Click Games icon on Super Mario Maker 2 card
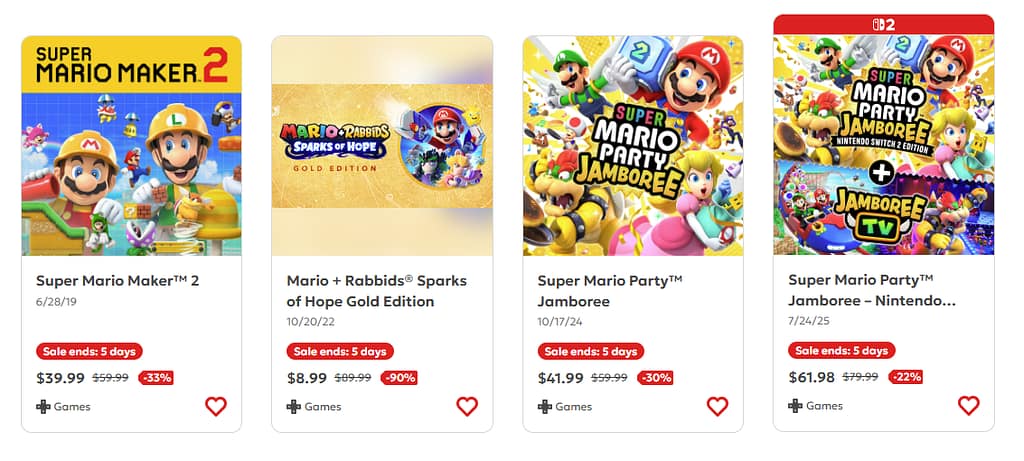Screen dimensions: 1024x461 [43, 407]
